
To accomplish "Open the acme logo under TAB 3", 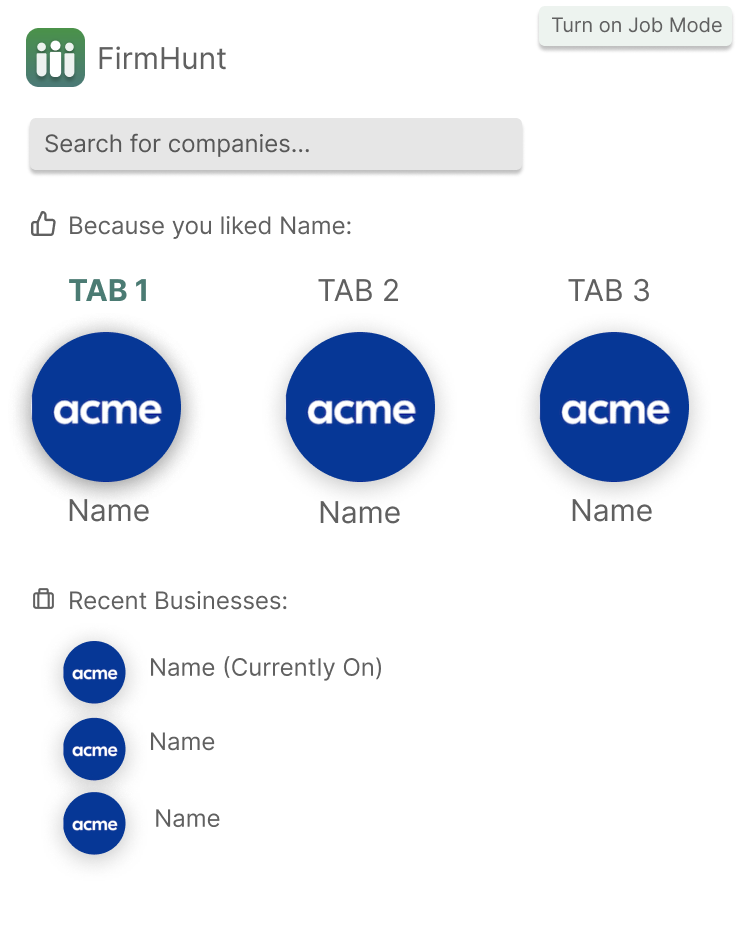I will pos(614,407).
